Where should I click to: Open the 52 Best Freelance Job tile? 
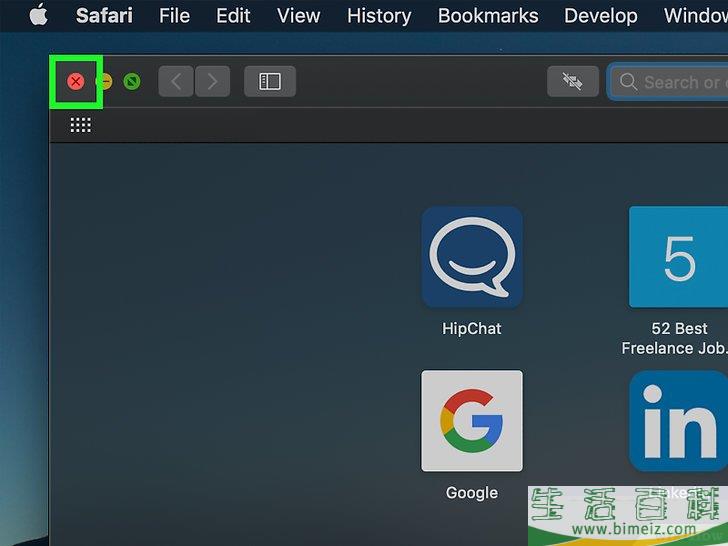coord(678,257)
